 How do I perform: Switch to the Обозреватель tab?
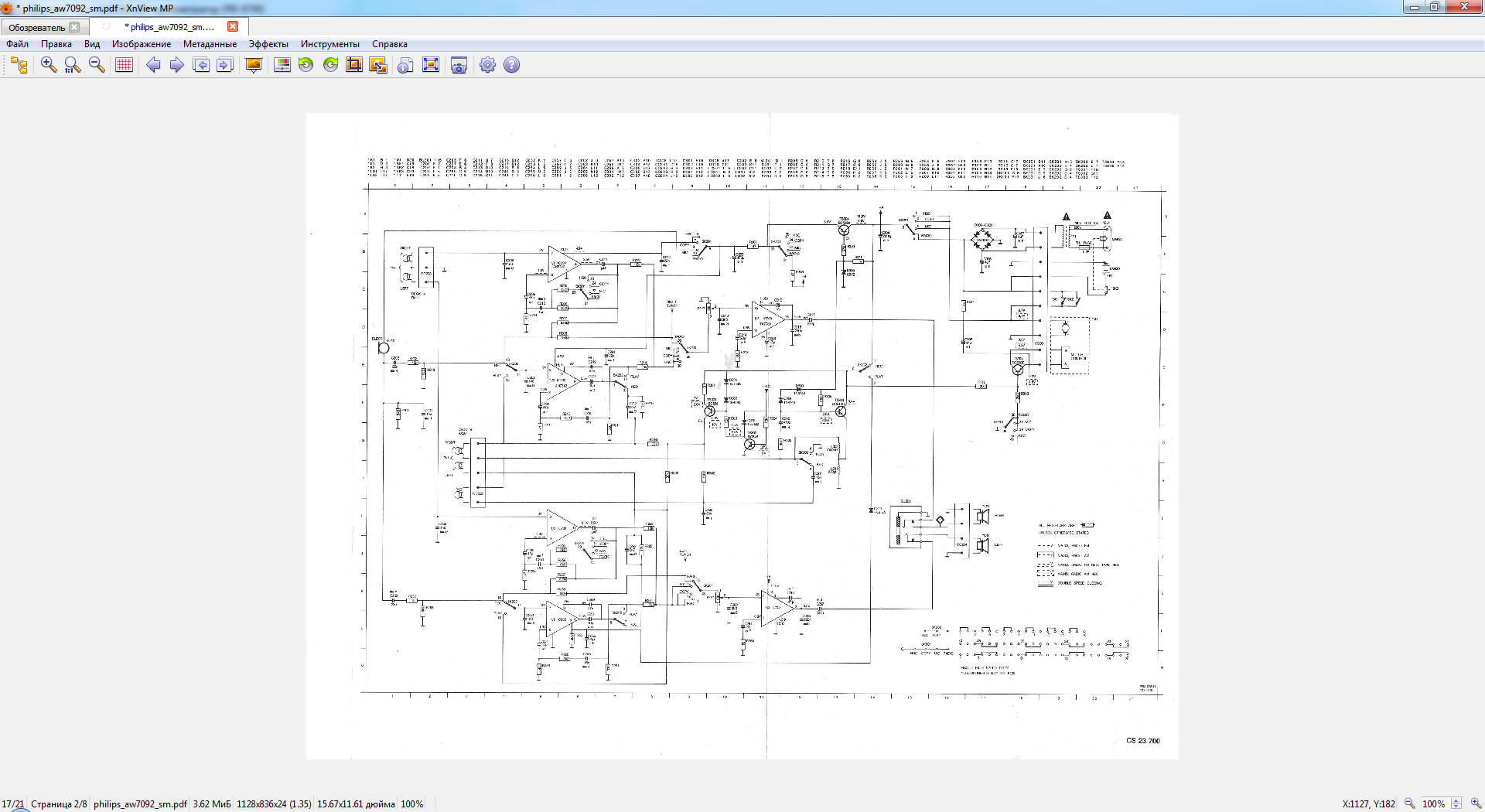click(37, 27)
